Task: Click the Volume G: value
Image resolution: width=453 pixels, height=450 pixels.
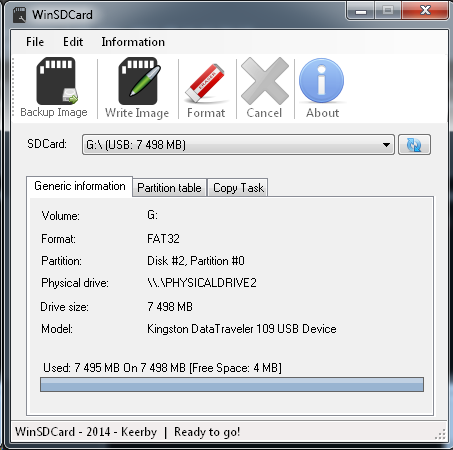Action: pos(152,215)
